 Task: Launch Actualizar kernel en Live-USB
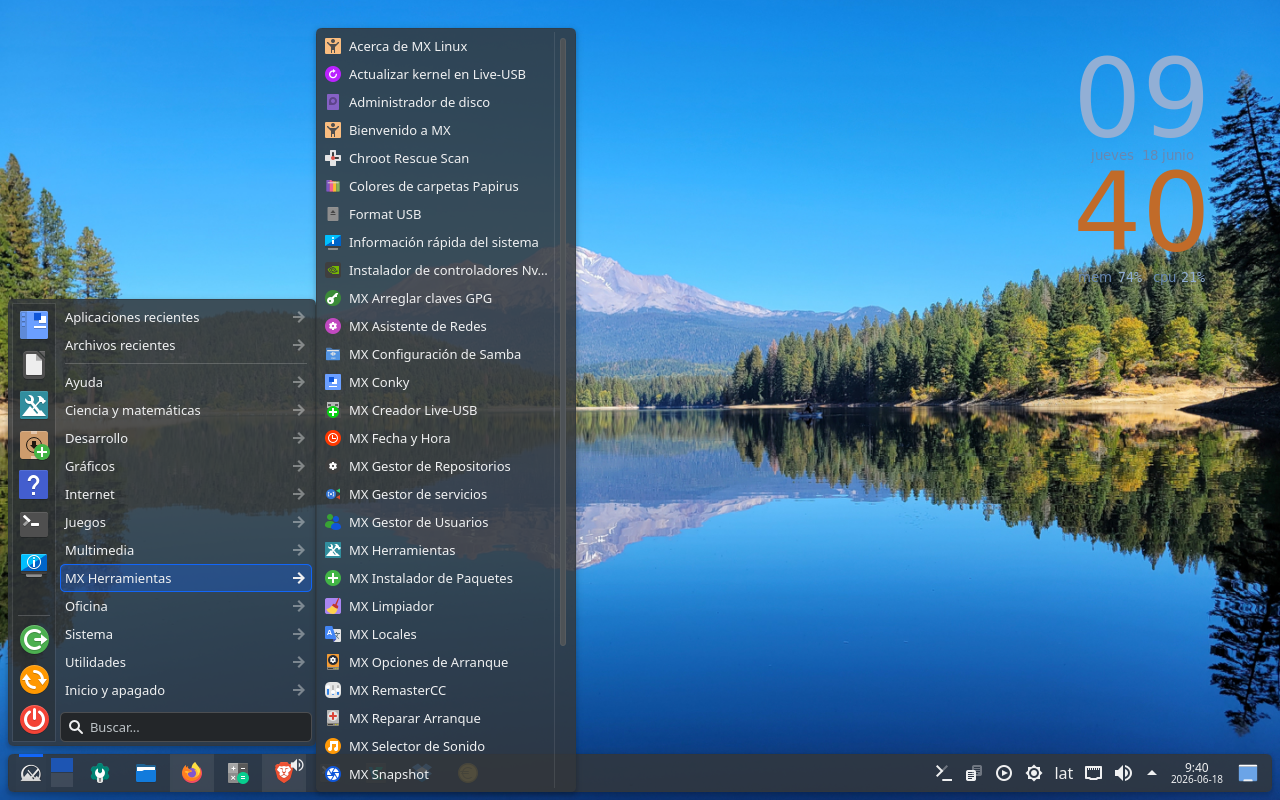(436, 74)
